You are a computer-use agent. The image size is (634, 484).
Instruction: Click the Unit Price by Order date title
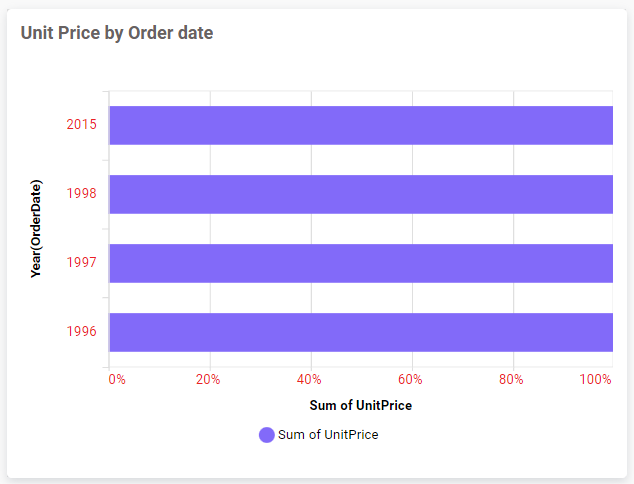(117, 33)
